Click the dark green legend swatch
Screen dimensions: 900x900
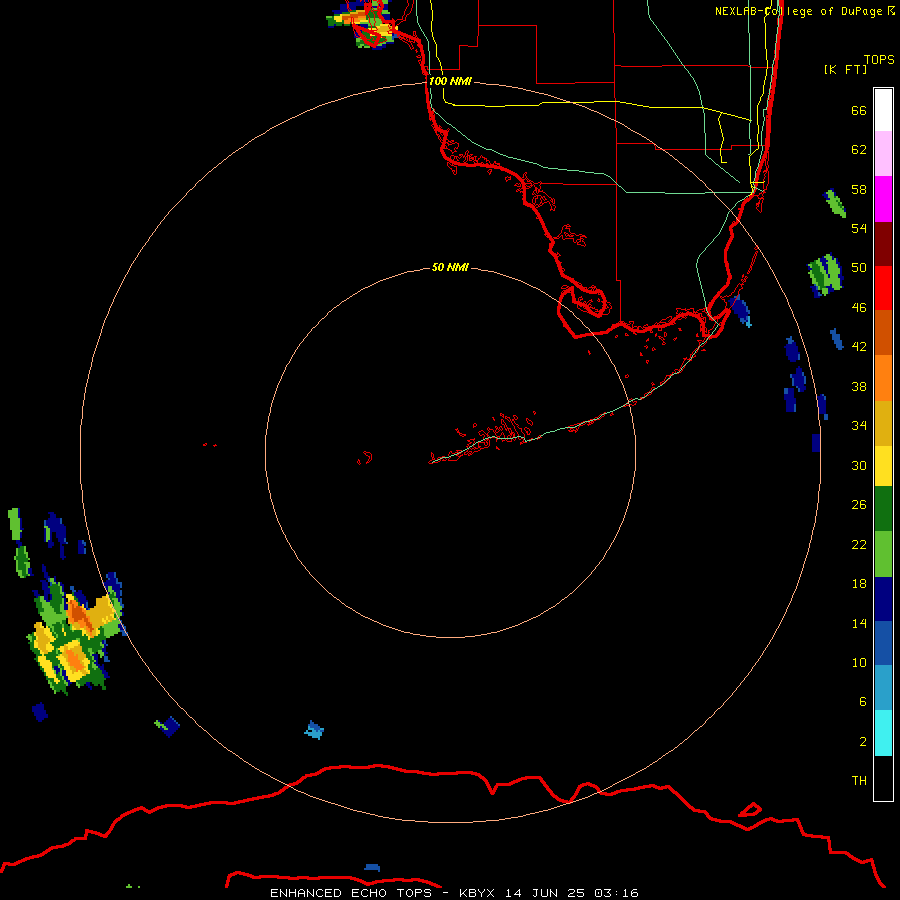(x=883, y=509)
